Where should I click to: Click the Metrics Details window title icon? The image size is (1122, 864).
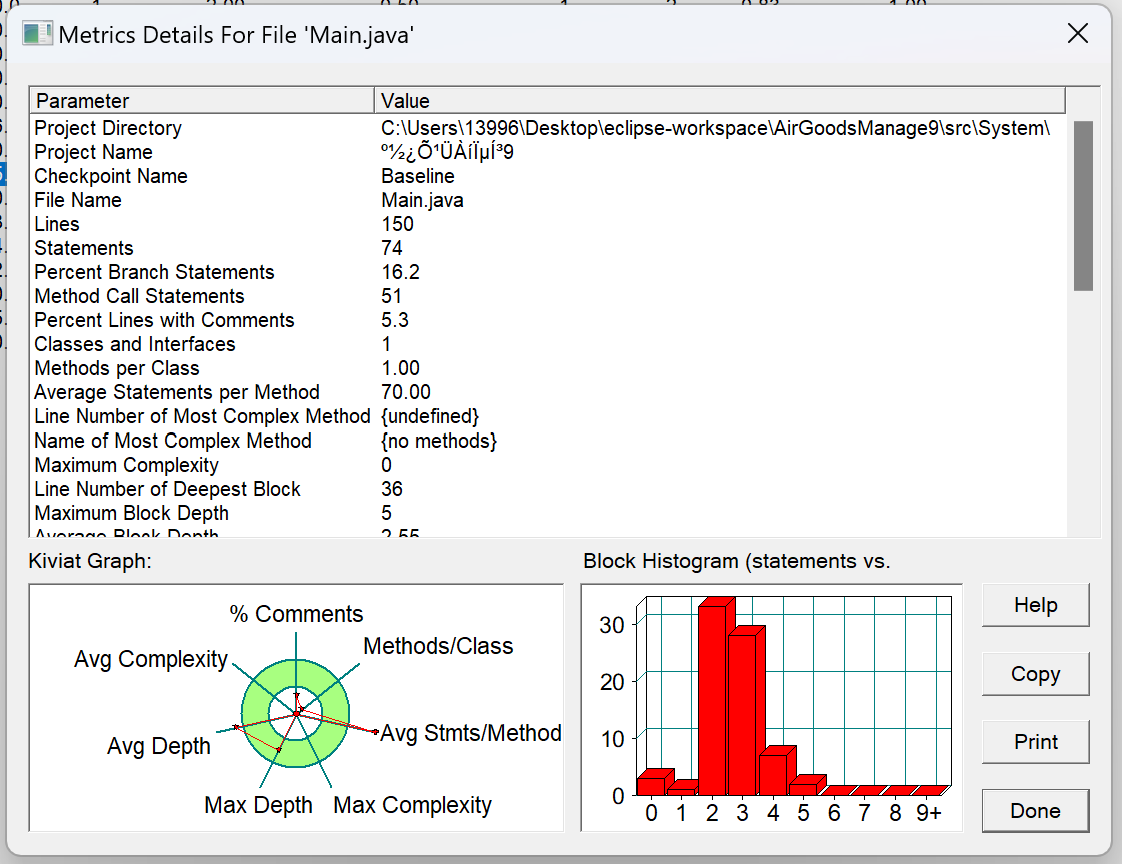pyautogui.click(x=37, y=34)
